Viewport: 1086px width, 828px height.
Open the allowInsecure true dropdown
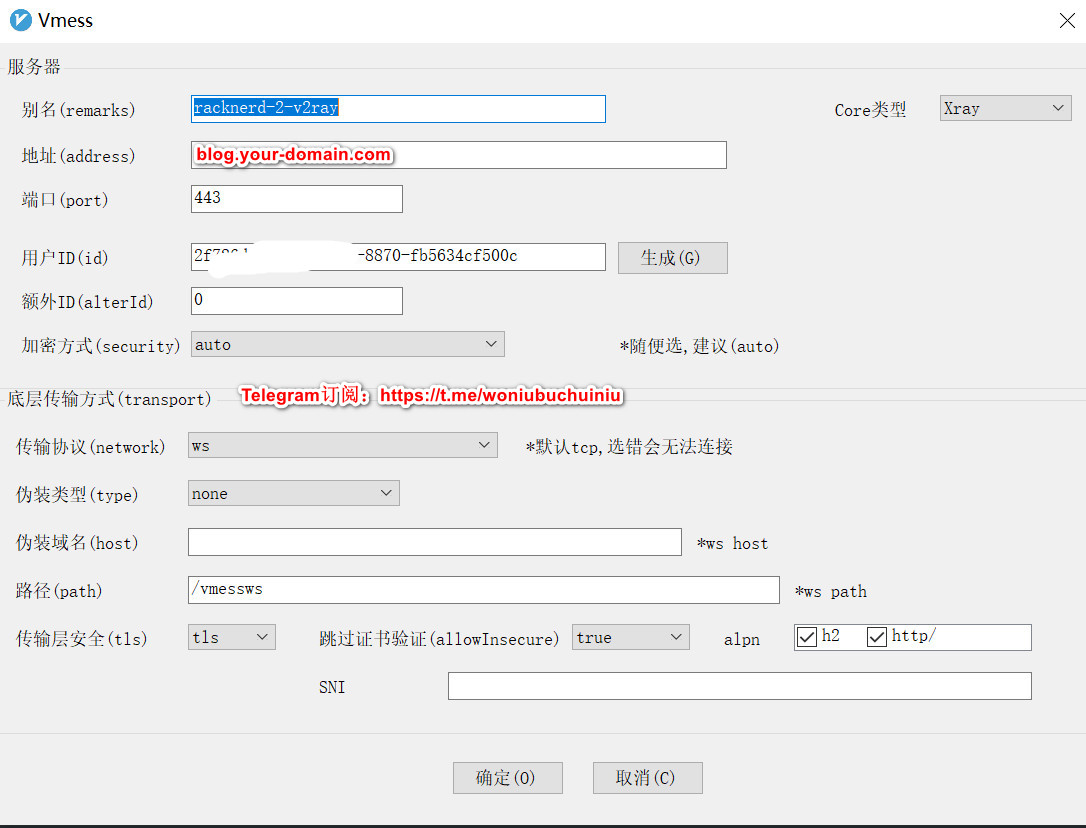630,637
